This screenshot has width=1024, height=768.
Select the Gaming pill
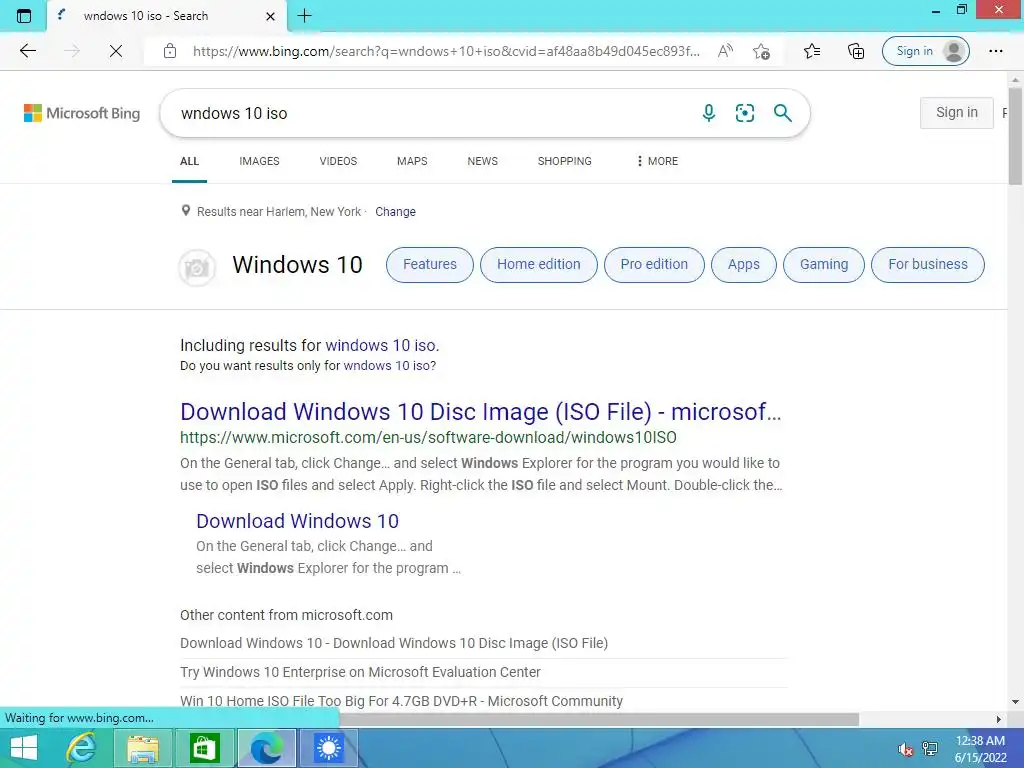pyautogui.click(x=824, y=264)
